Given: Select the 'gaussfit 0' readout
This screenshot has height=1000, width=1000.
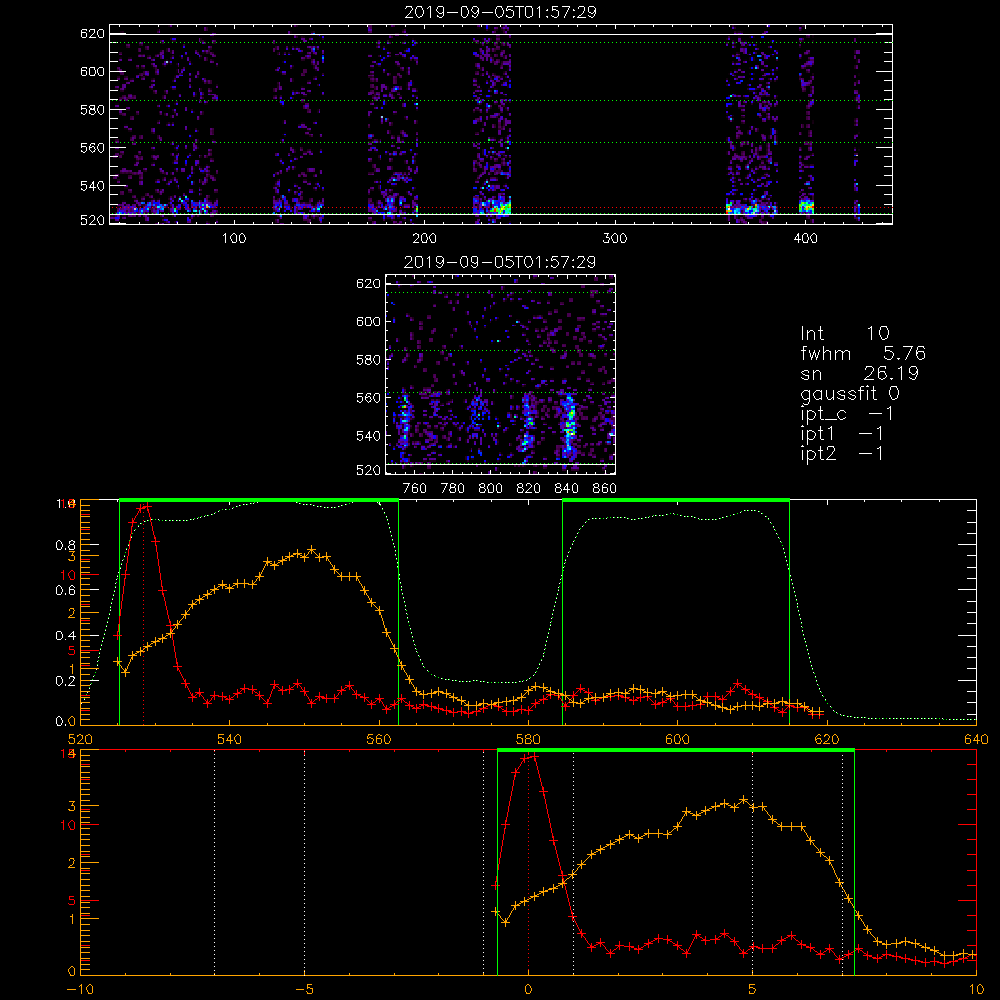Looking at the screenshot, I should tap(850, 393).
